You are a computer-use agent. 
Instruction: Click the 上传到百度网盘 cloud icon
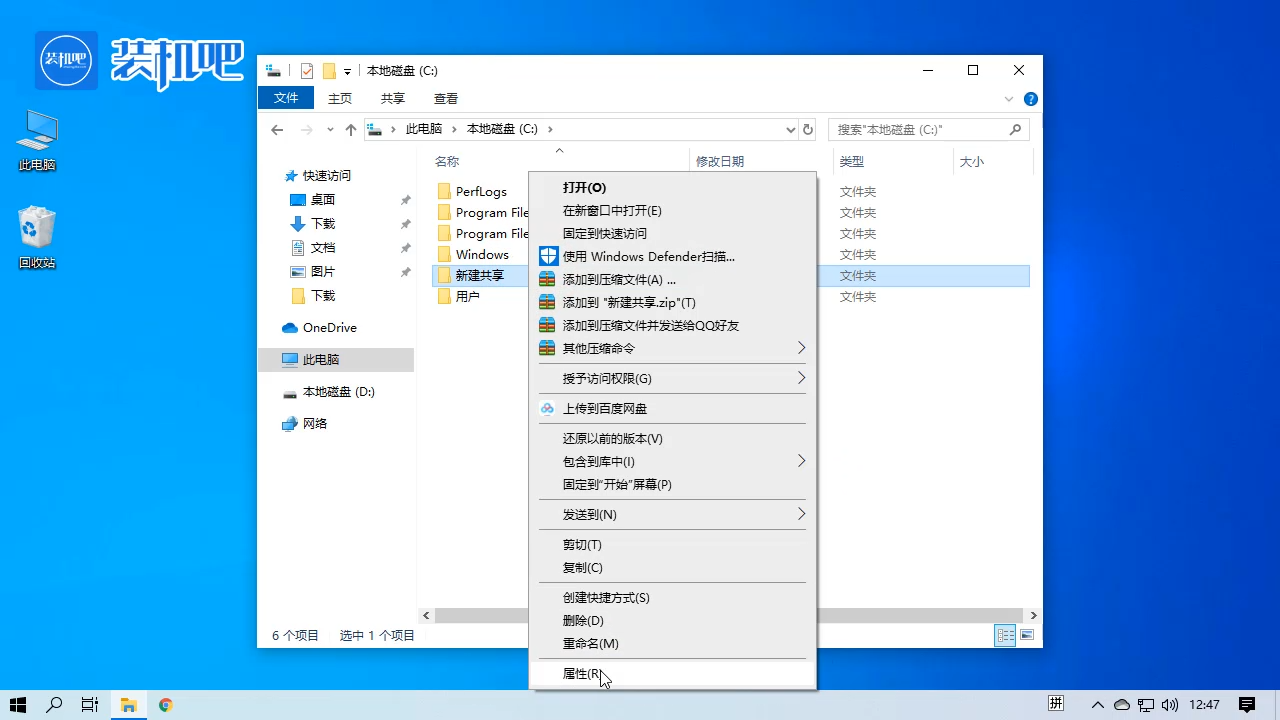pyautogui.click(x=547, y=408)
